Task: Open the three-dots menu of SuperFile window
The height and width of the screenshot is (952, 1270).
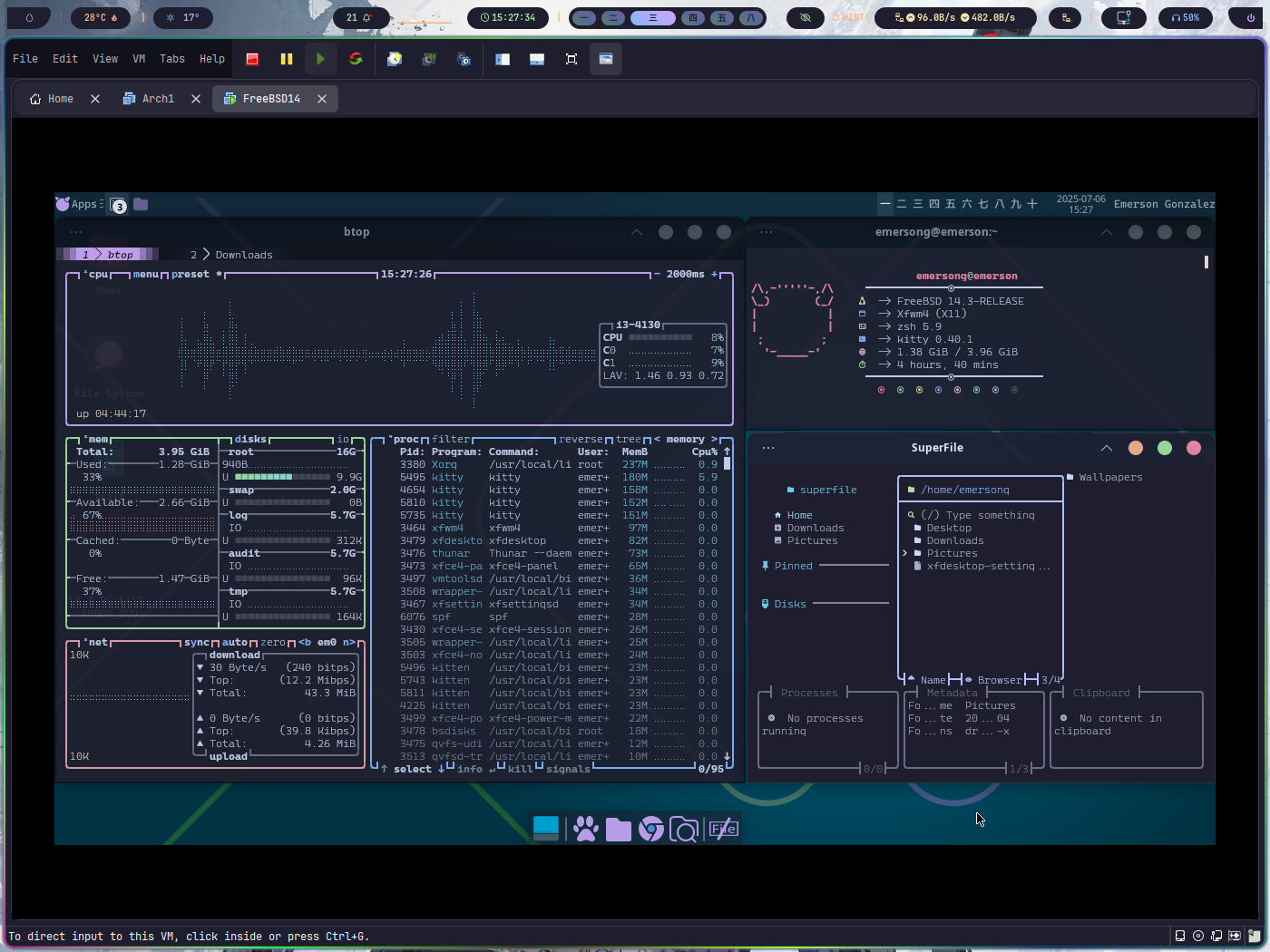Action: pos(768,448)
